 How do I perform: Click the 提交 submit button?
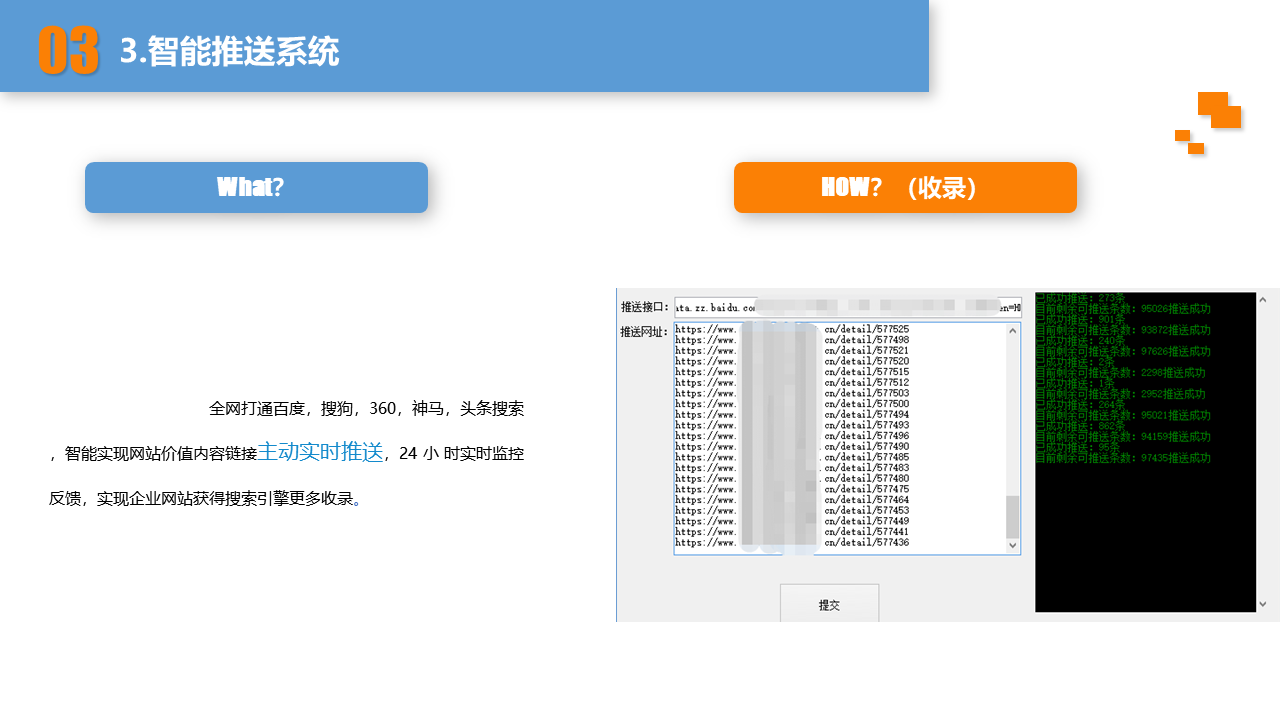[829, 603]
